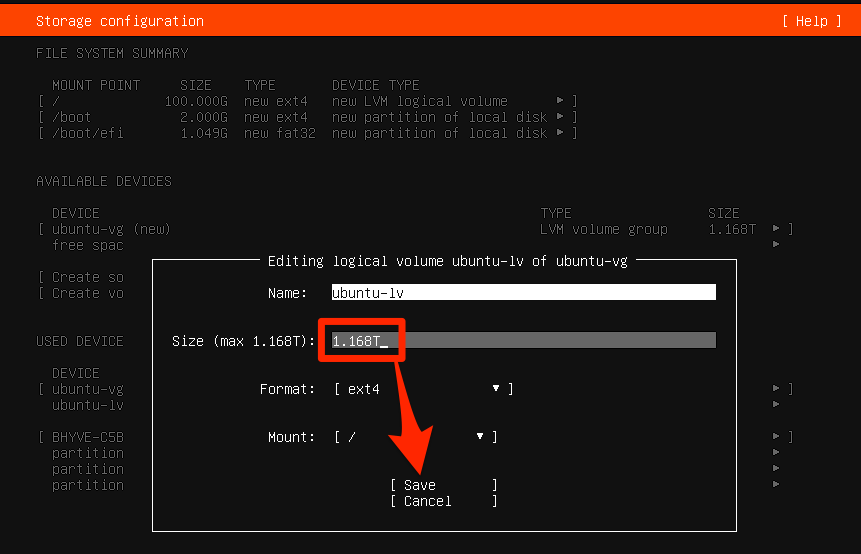
Task: Click the arrow on the Used Devices ubuntu-vg row
Action: tap(777, 389)
